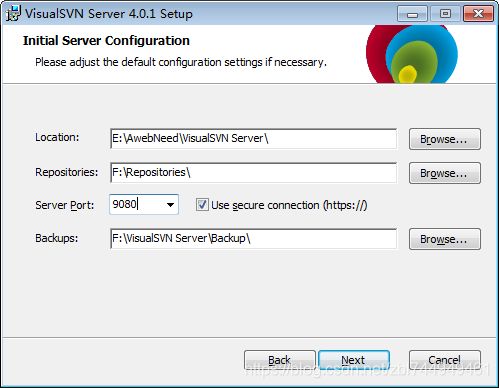
Task: Go Back to the previous setup step
Action: 280,360
